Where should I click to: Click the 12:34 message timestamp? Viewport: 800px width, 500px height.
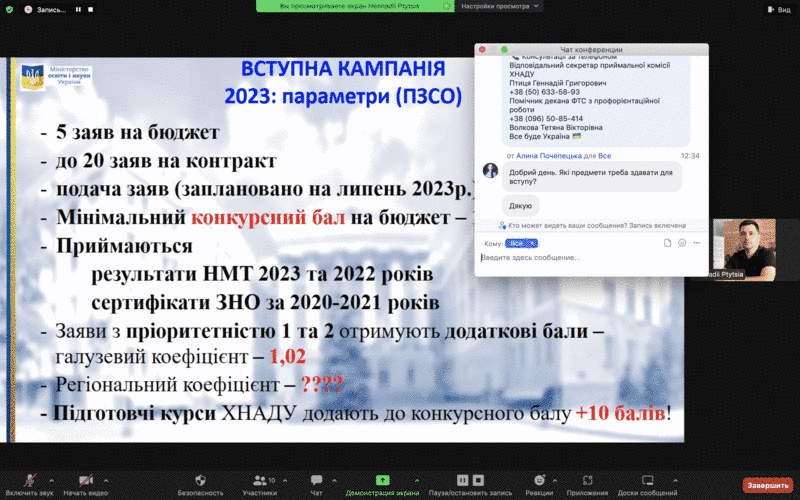690,156
